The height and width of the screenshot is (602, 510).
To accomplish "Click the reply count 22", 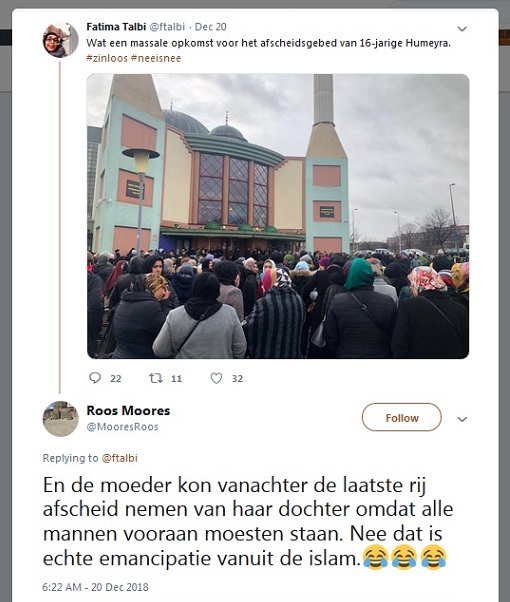I will coord(116,379).
